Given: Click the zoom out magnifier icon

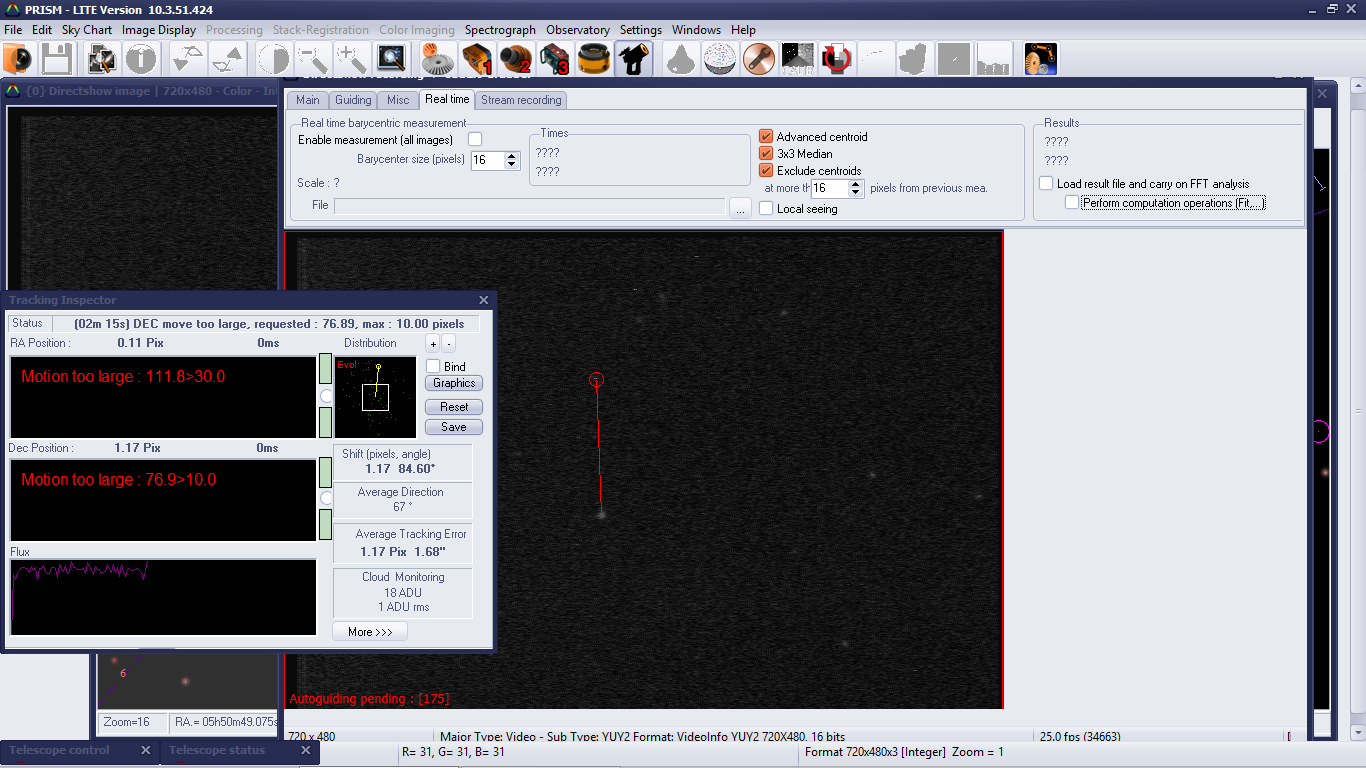Looking at the screenshot, I should coord(312,59).
